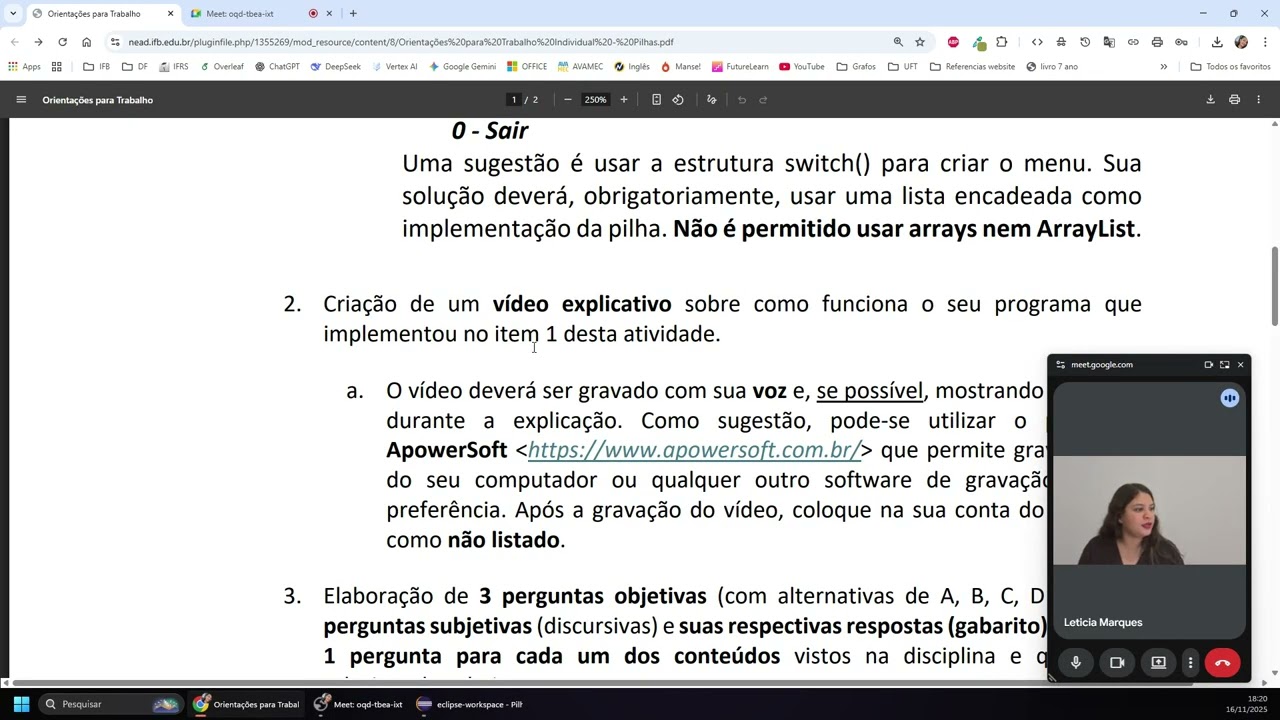Click the 250% zoom level field
Screen dimensions: 1280x720
[595, 100]
